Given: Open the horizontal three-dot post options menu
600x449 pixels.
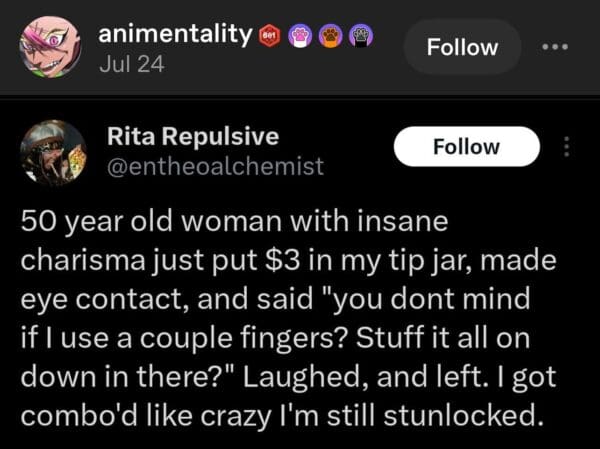Looking at the screenshot, I should click(x=555, y=47).
